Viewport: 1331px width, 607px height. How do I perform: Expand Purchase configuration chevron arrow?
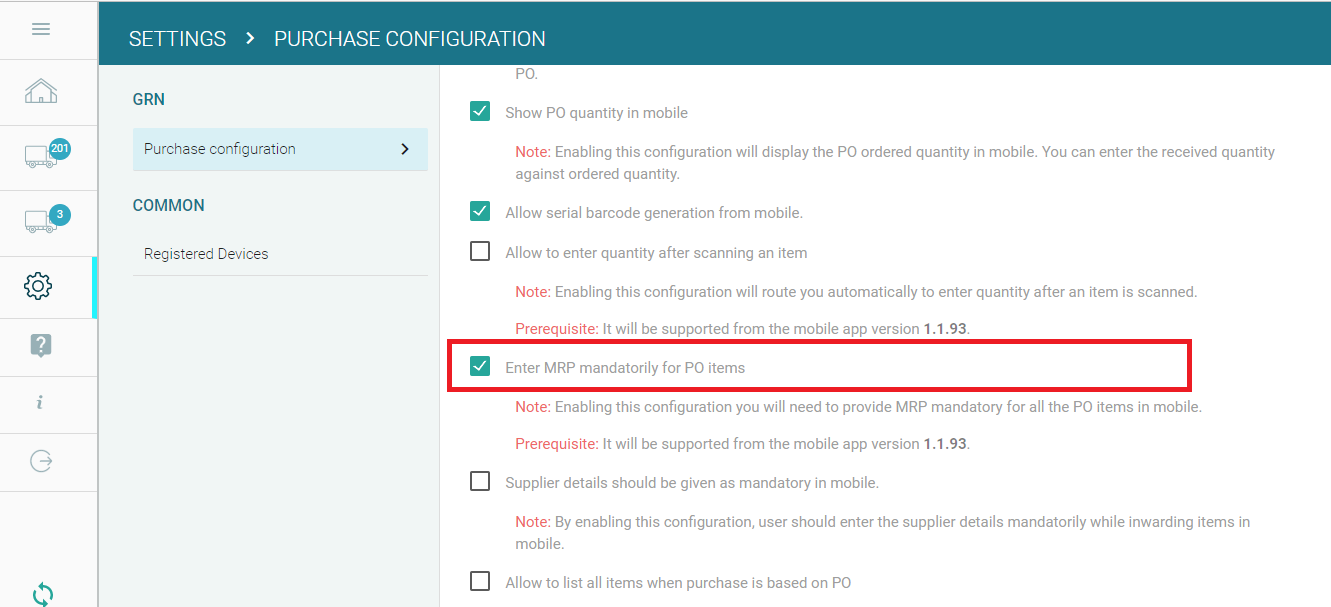[405, 149]
